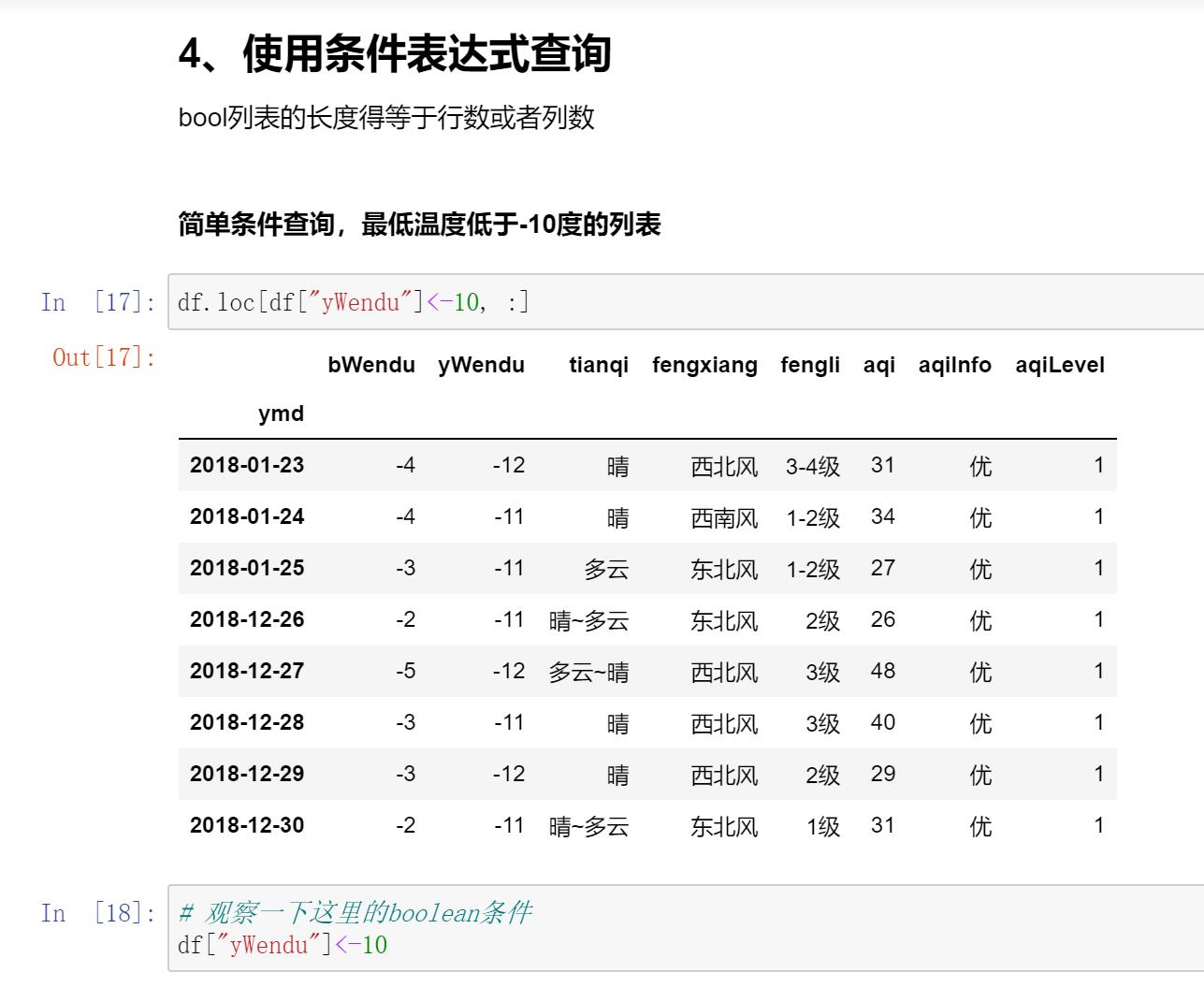Screen dimensions: 1204x987
Task: Click the aqi value 40 in 2018-12-28 row
Action: point(883,722)
